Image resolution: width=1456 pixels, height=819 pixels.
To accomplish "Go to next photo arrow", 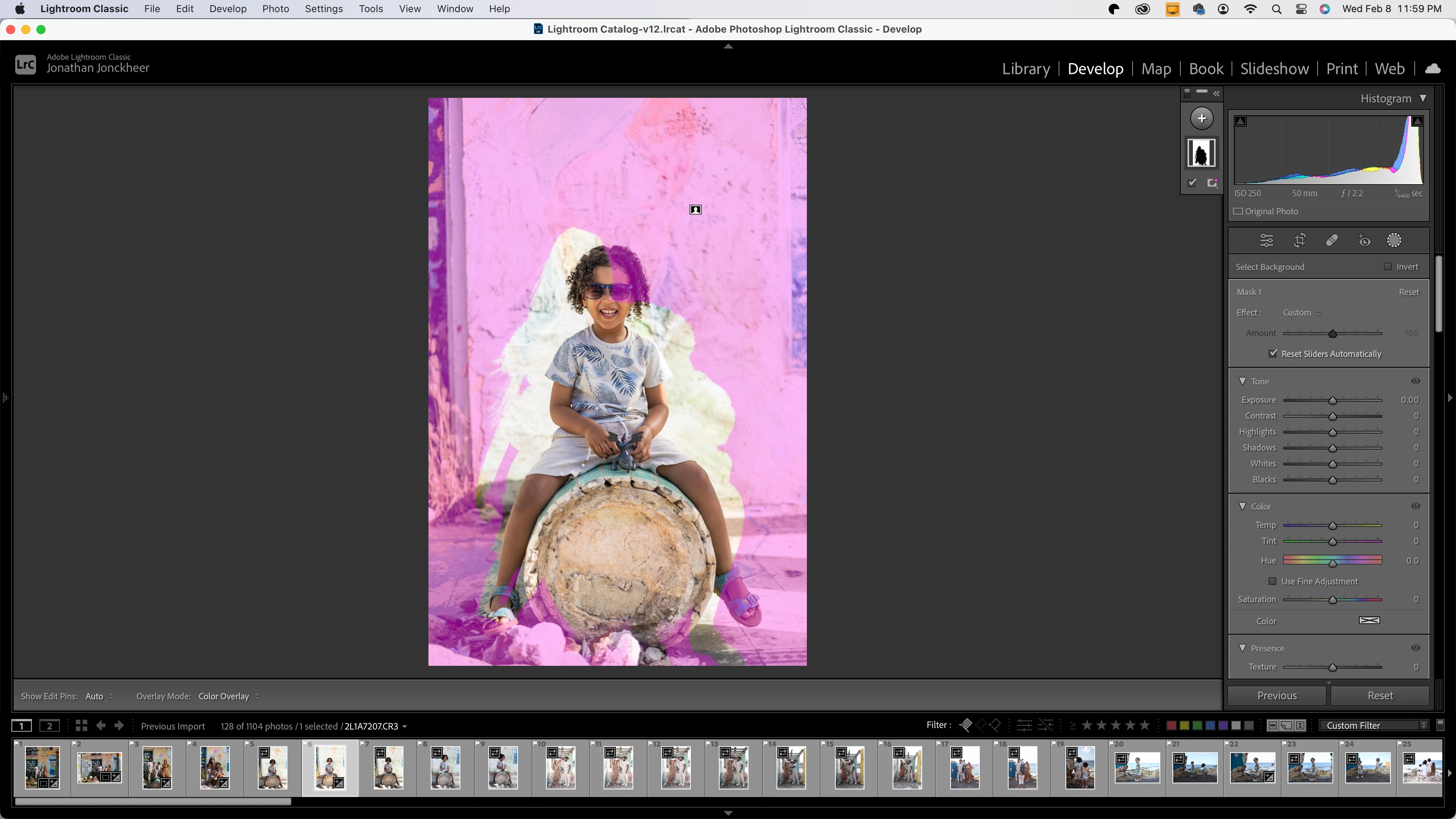I will [x=119, y=726].
